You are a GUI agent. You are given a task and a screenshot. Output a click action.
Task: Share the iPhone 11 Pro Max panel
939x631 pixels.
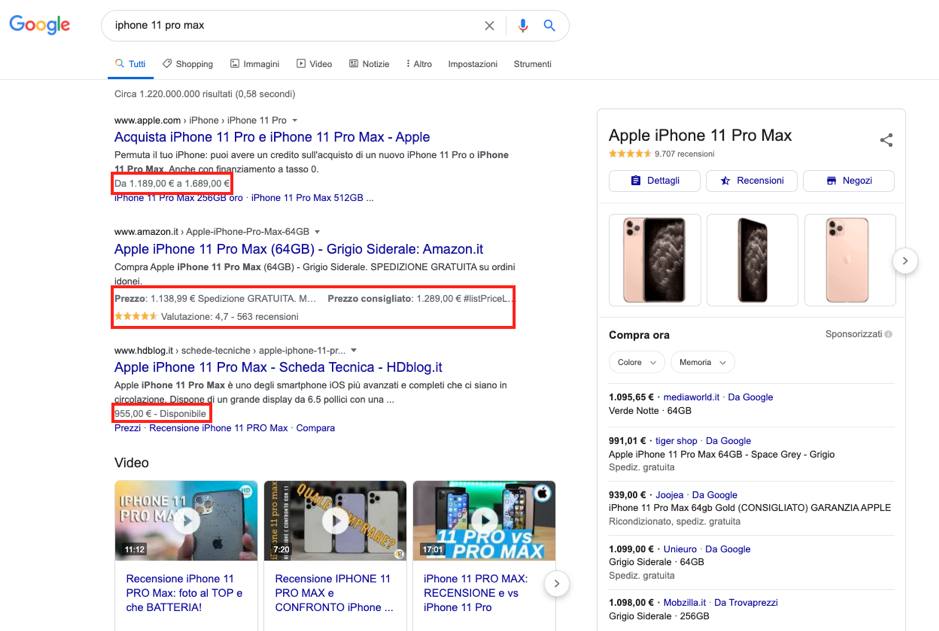coord(886,140)
